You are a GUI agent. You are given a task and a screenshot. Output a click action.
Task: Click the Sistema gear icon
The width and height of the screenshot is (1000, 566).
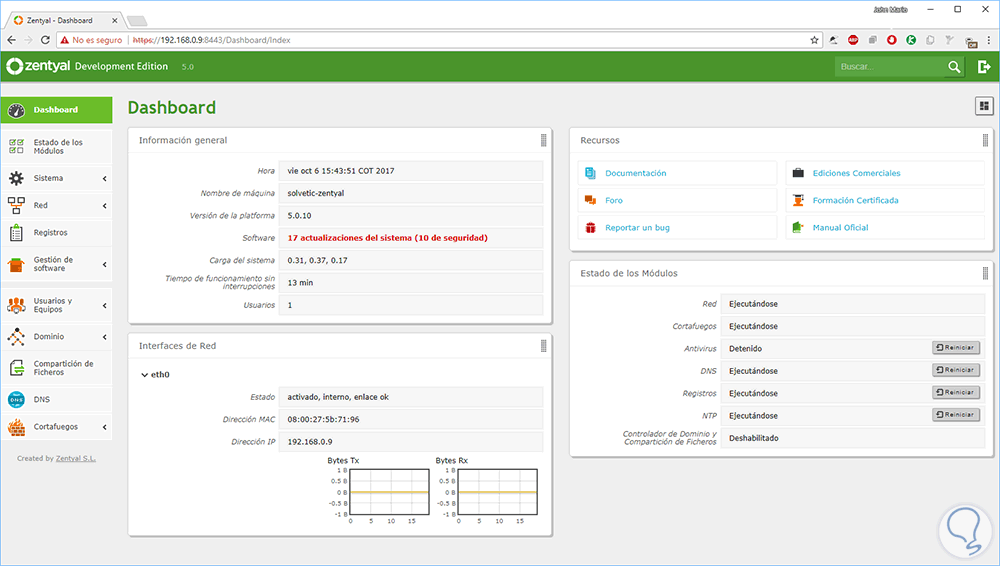[17, 178]
